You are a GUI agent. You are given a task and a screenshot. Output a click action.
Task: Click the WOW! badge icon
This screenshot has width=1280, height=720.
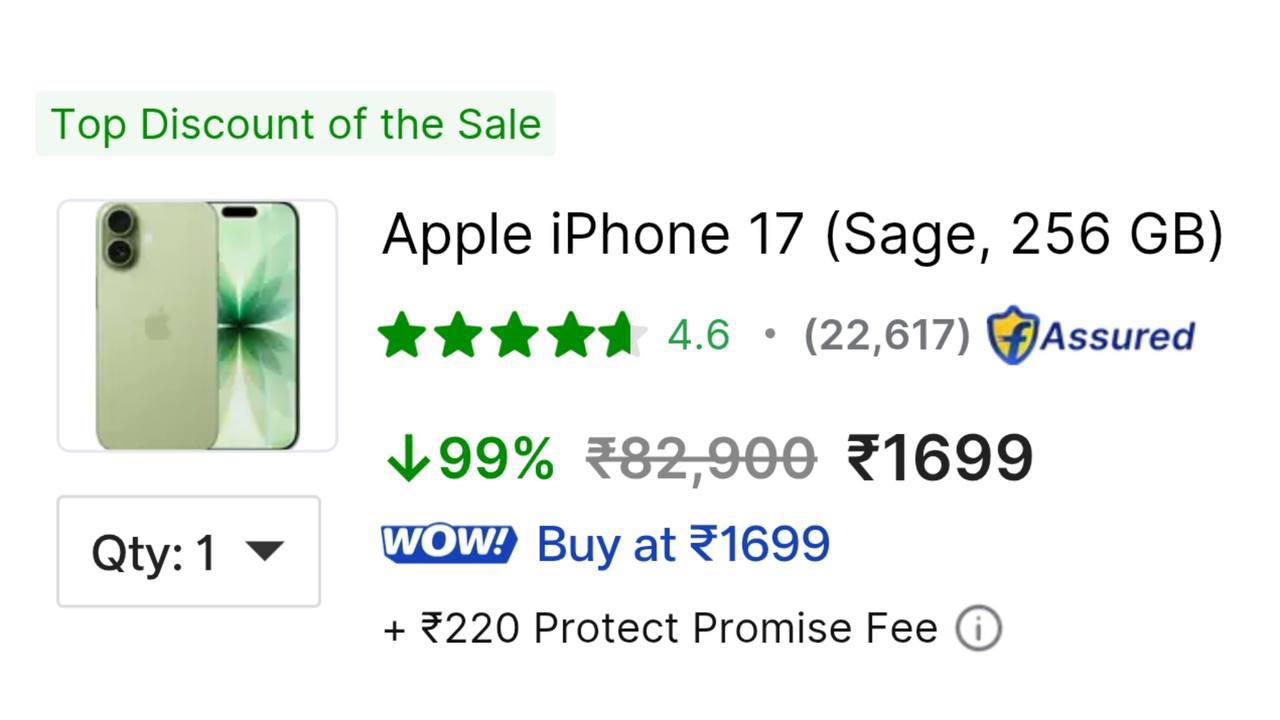click(x=449, y=544)
